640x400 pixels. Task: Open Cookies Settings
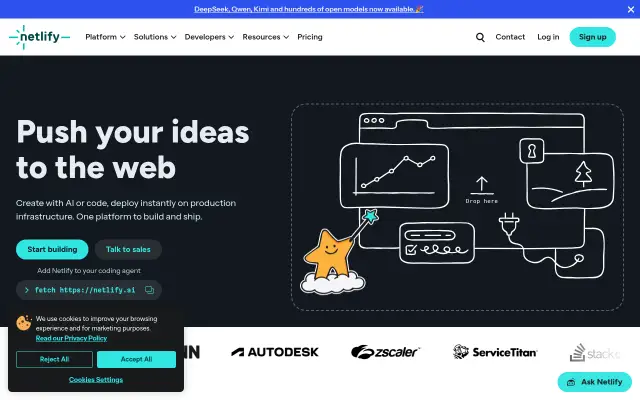tap(96, 380)
